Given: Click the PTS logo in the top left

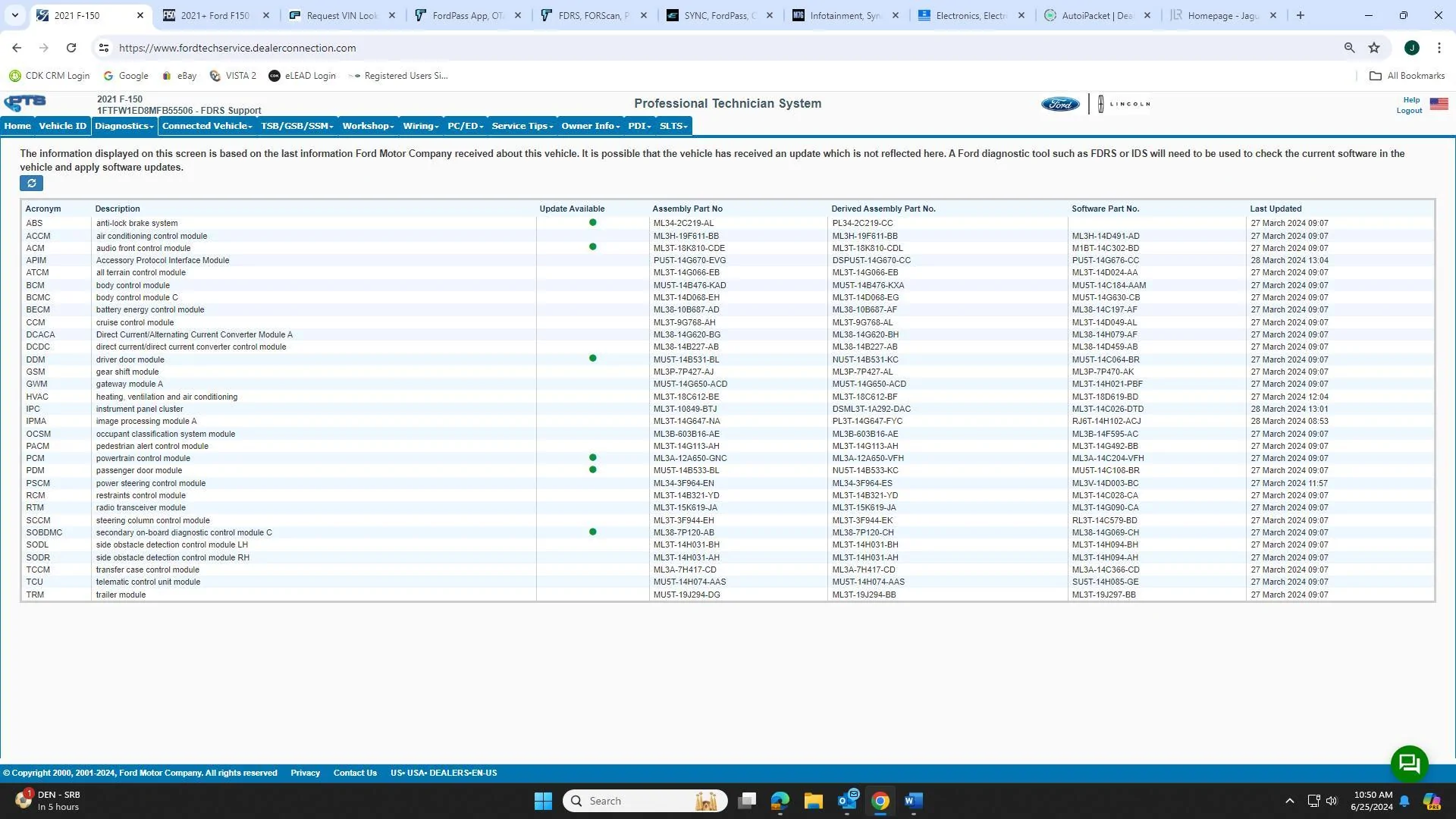Looking at the screenshot, I should pos(25,102).
